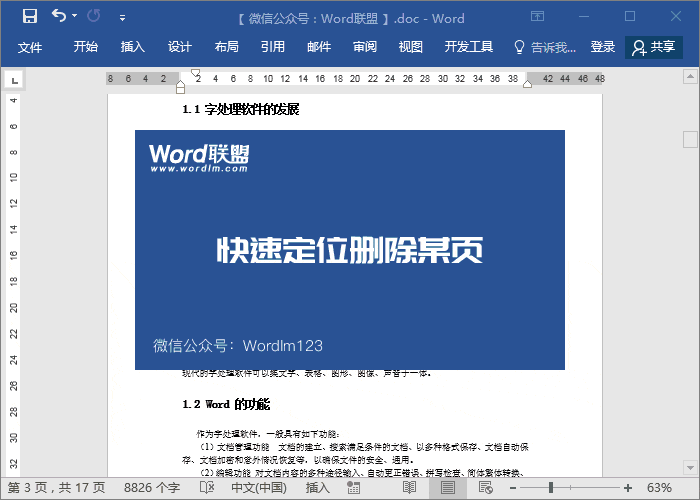700x500 pixels.
Task: Switch to the 设计 ribbon tab
Action: click(179, 46)
